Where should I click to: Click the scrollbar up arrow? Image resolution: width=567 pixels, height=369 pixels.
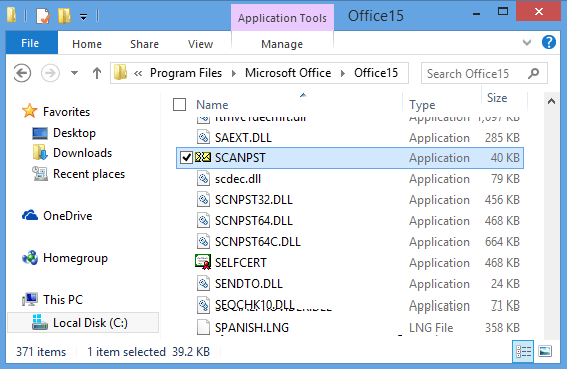click(x=551, y=101)
